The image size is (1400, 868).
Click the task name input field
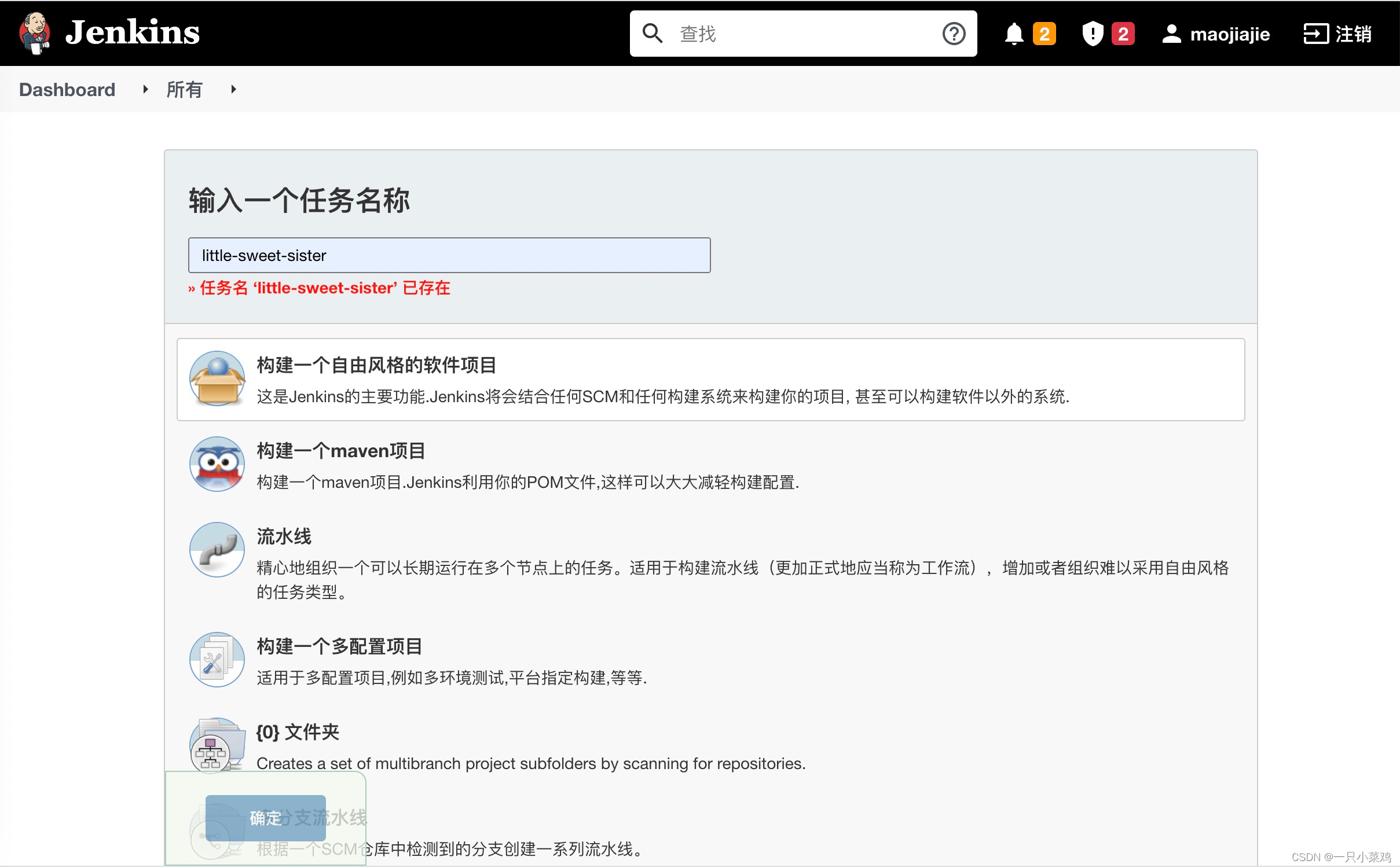[x=449, y=255]
